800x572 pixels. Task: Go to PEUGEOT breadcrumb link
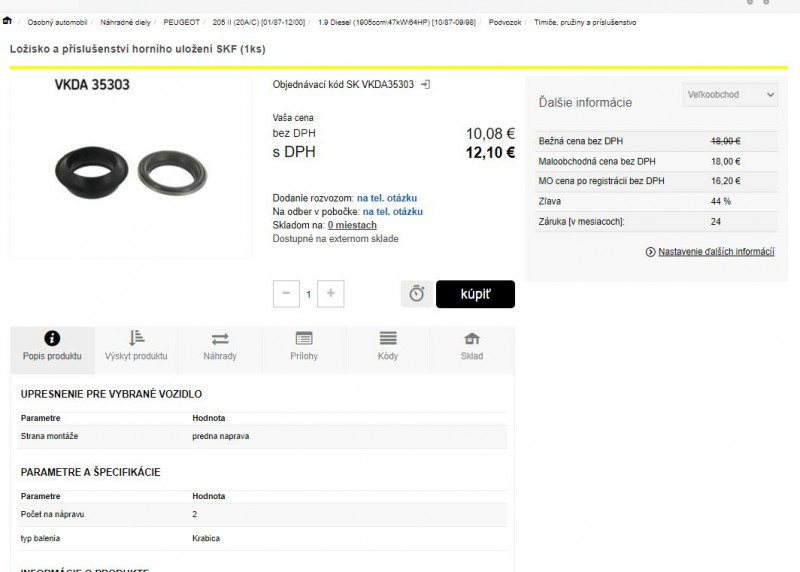point(181,22)
